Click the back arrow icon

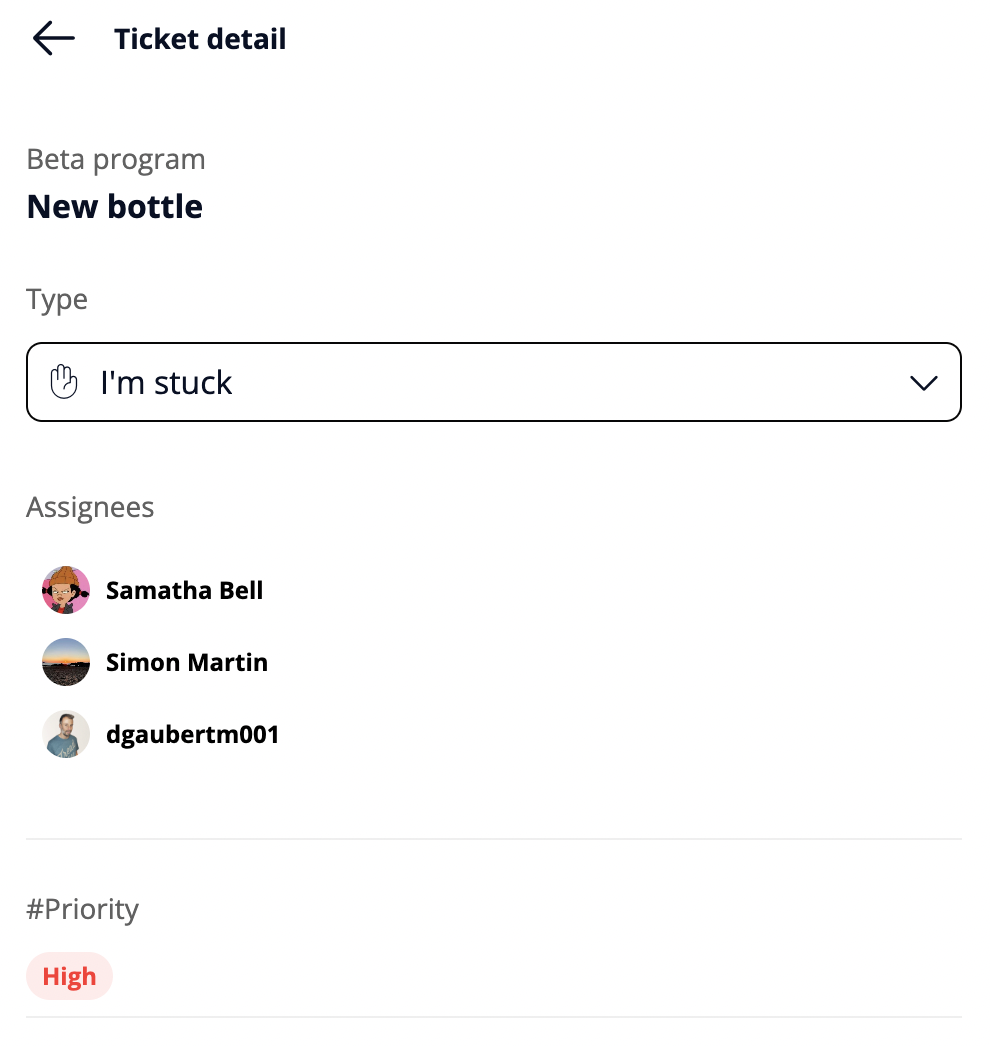point(54,39)
